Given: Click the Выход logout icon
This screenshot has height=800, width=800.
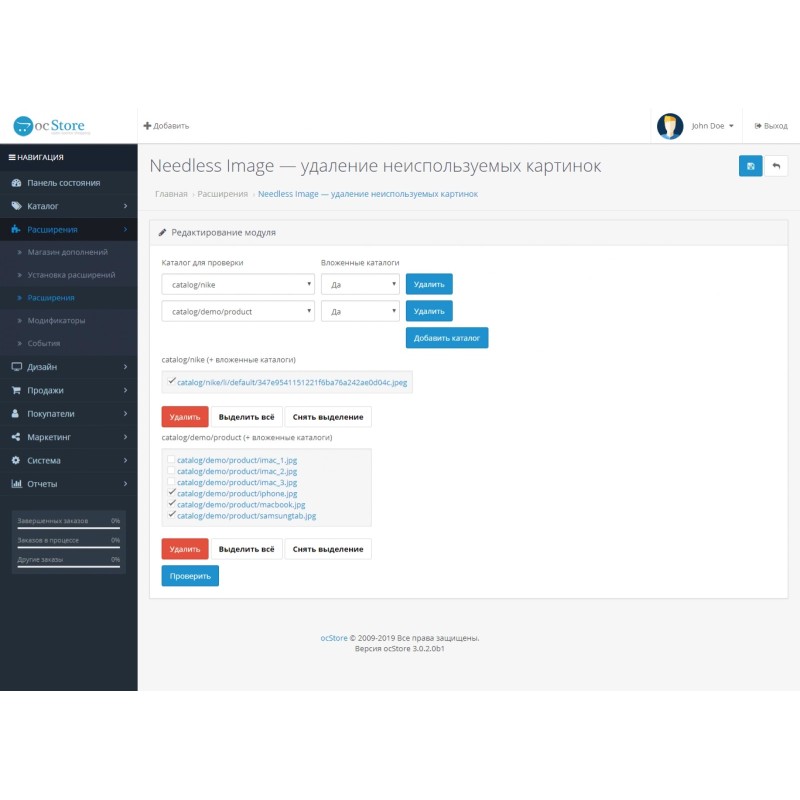Looking at the screenshot, I should tap(758, 126).
